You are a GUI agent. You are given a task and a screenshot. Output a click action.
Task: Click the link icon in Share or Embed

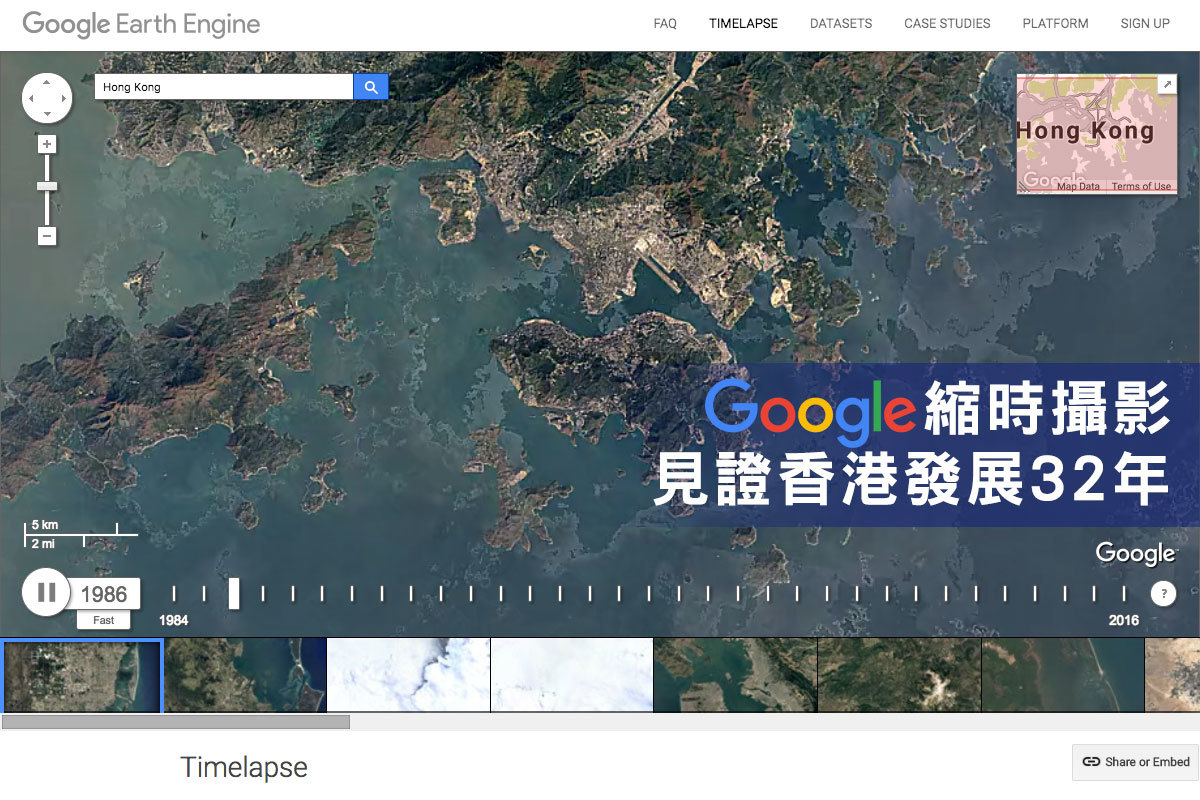[x=1091, y=762]
